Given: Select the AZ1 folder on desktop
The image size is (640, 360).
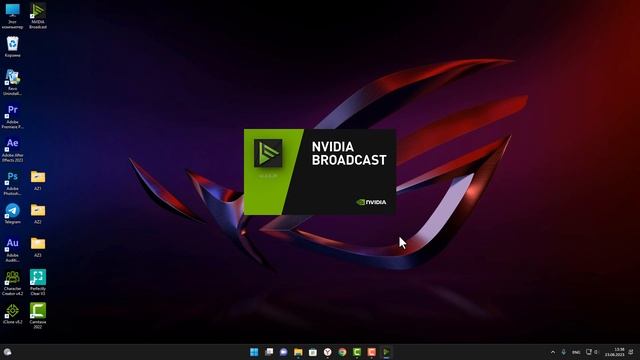Looking at the screenshot, I should (x=38, y=180).
